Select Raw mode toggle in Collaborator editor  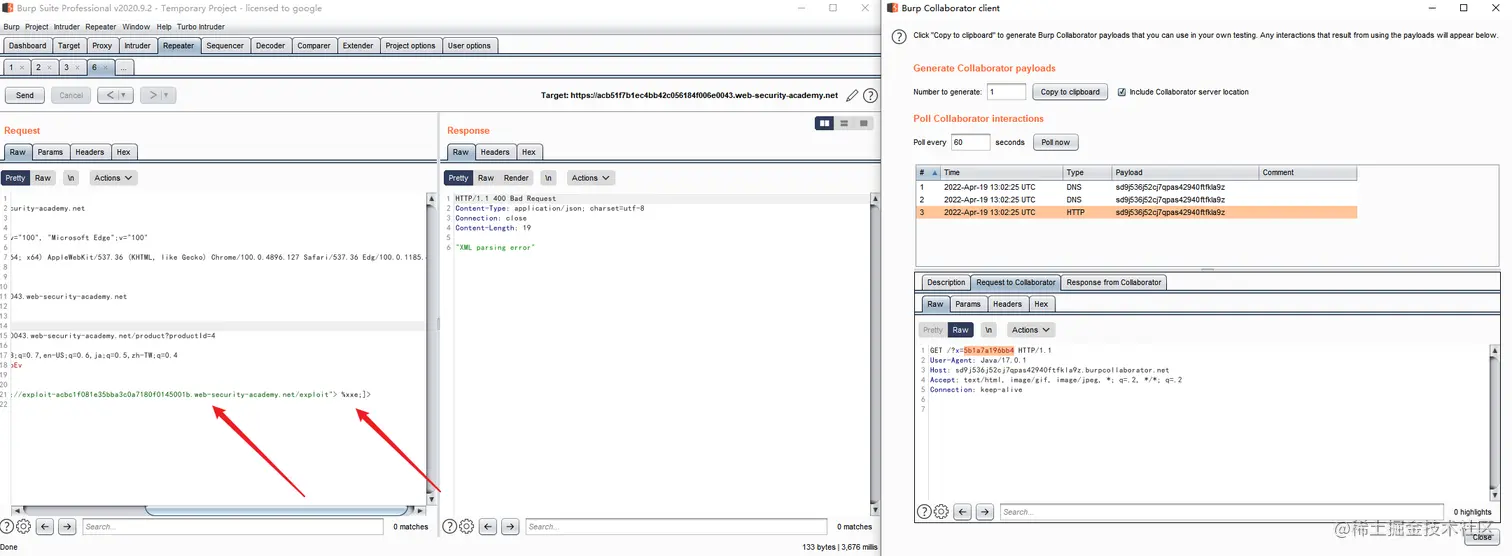click(961, 329)
